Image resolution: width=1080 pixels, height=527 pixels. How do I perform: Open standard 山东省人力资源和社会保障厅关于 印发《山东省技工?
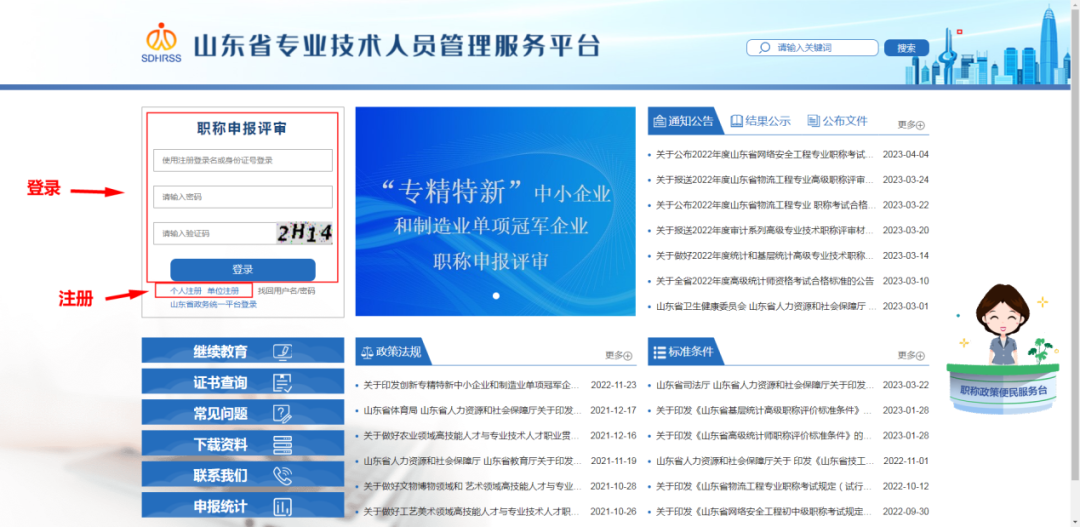pyautogui.click(x=765, y=461)
